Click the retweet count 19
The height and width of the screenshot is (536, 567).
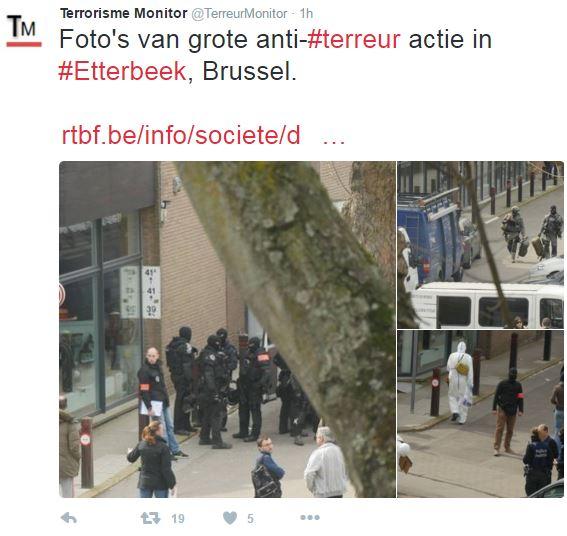(x=178, y=519)
